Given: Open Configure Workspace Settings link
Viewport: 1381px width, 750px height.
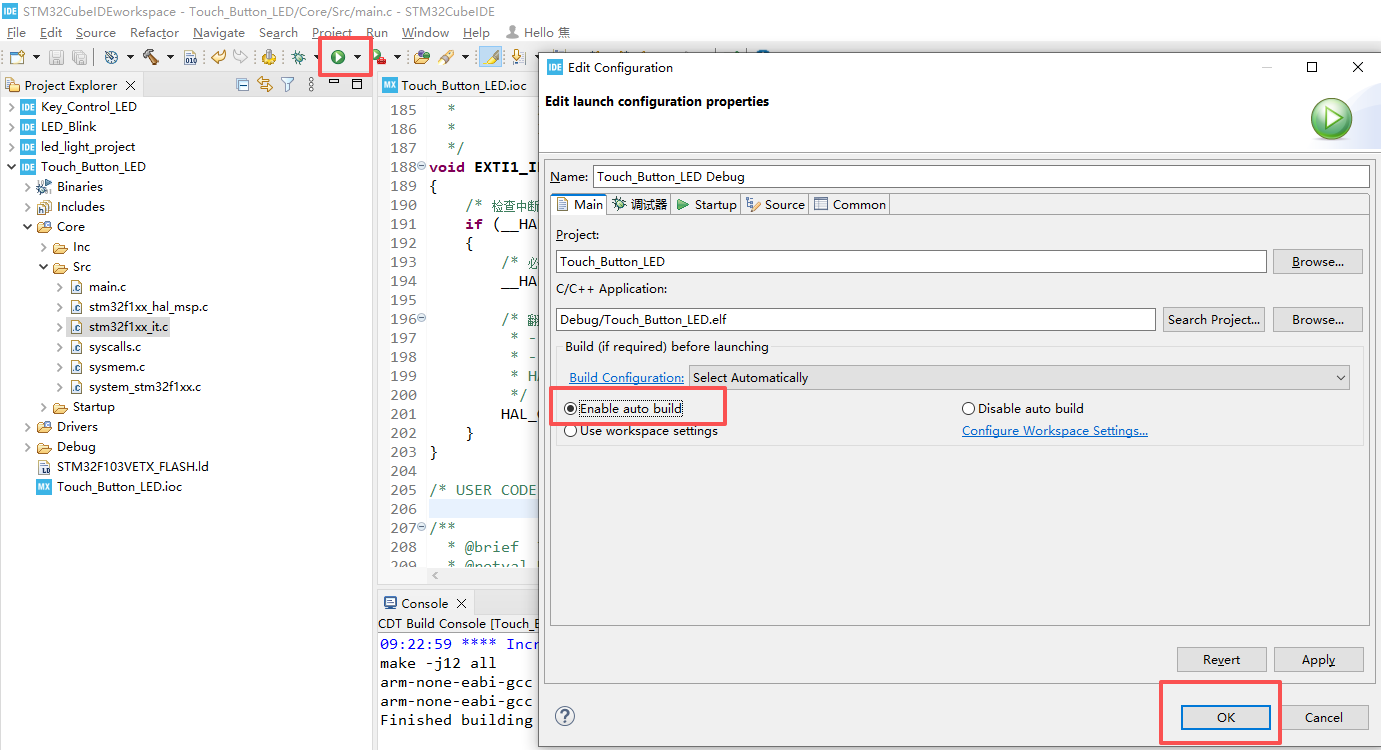Looking at the screenshot, I should (1055, 431).
